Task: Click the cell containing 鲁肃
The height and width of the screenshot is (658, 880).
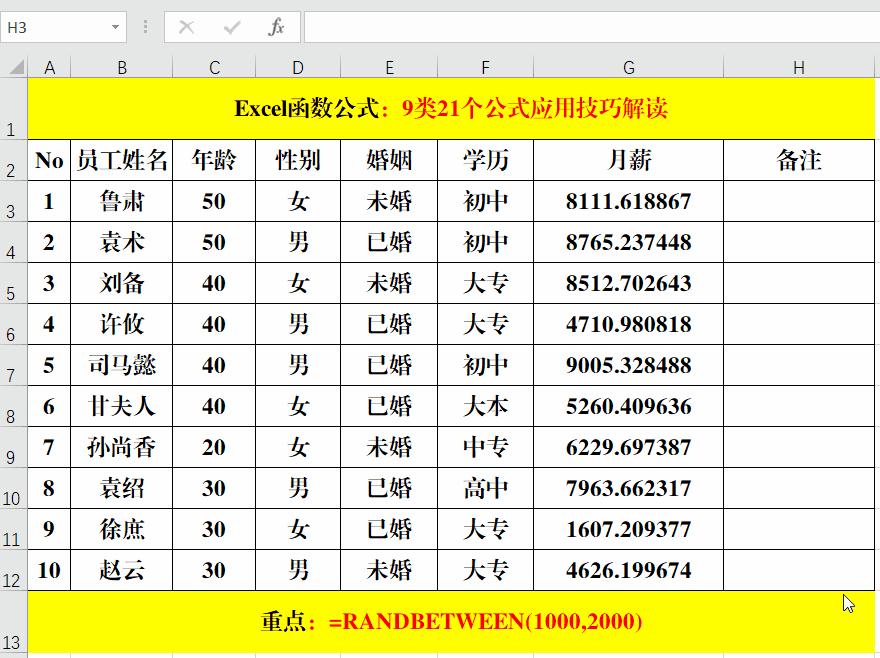Action: coord(122,201)
